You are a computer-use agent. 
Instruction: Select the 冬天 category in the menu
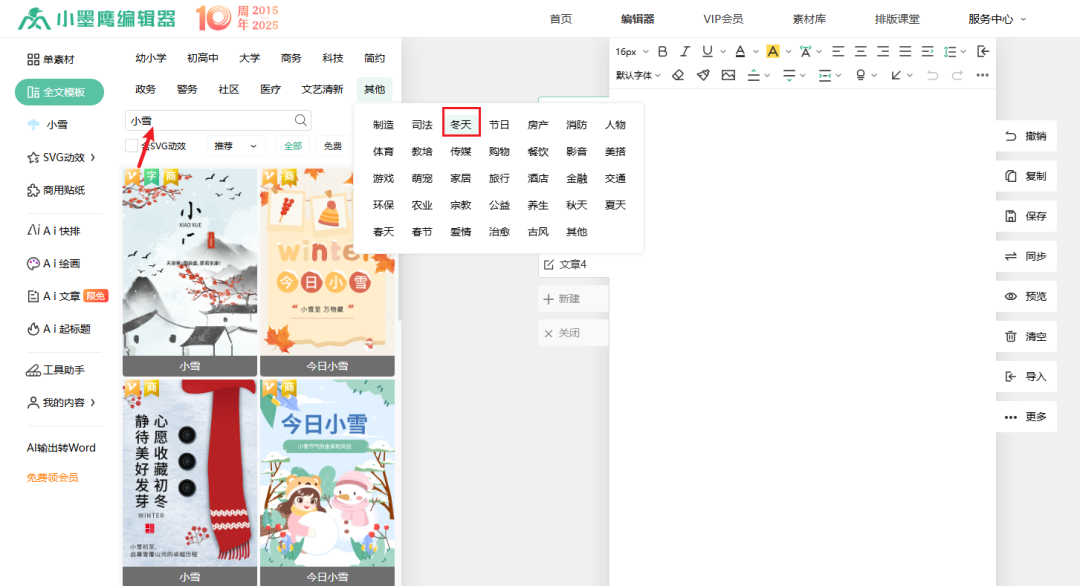[462, 124]
